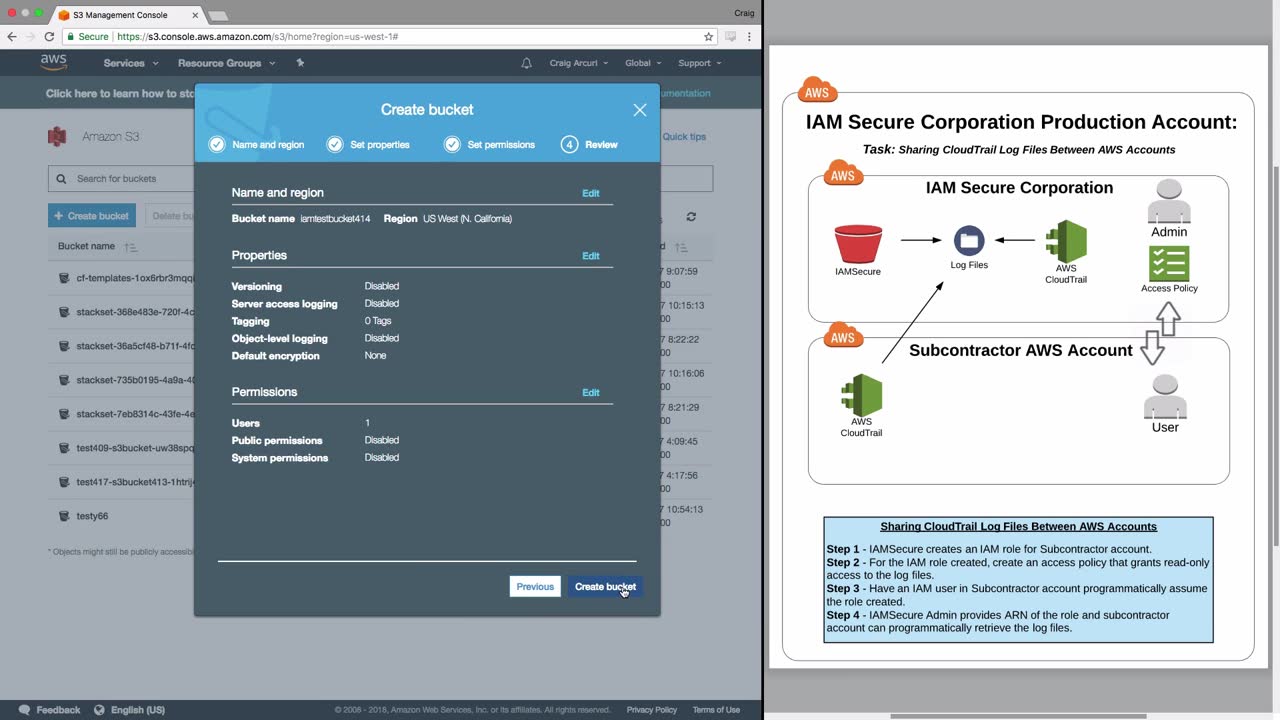Expand the Resource Groups dropdown
Screen dimensions: 1280x720
(225, 63)
